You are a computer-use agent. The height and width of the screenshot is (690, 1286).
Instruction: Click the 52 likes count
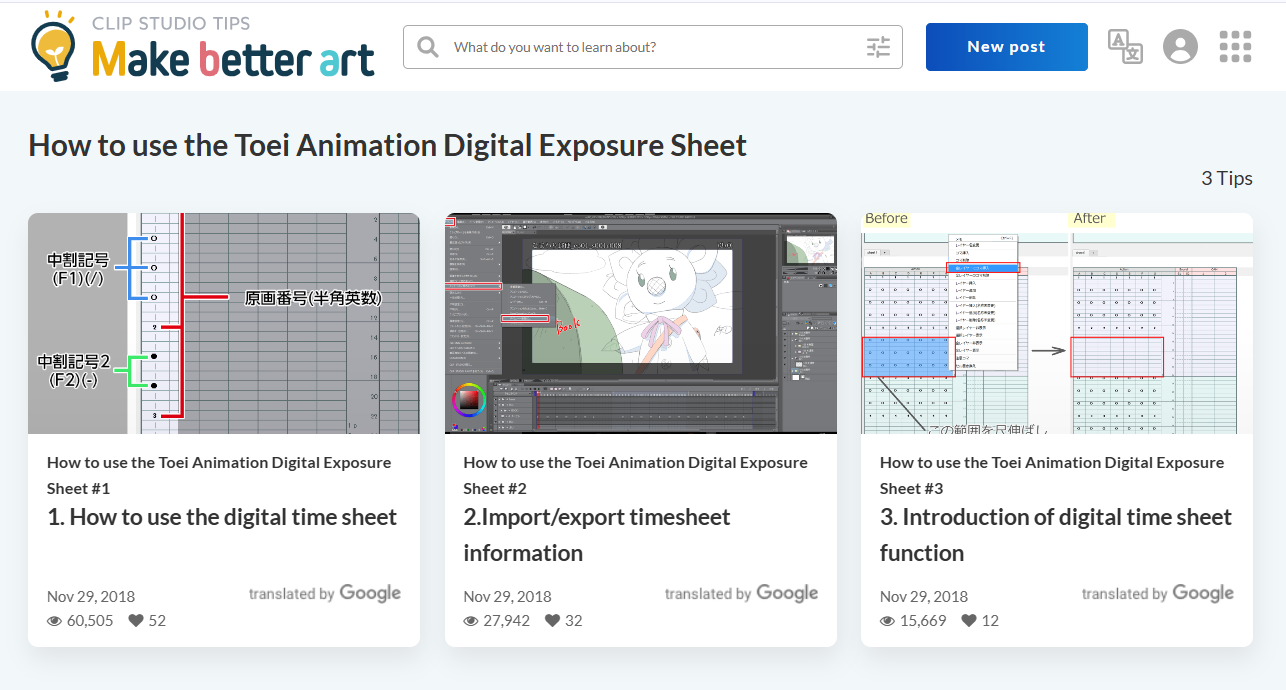click(x=157, y=620)
